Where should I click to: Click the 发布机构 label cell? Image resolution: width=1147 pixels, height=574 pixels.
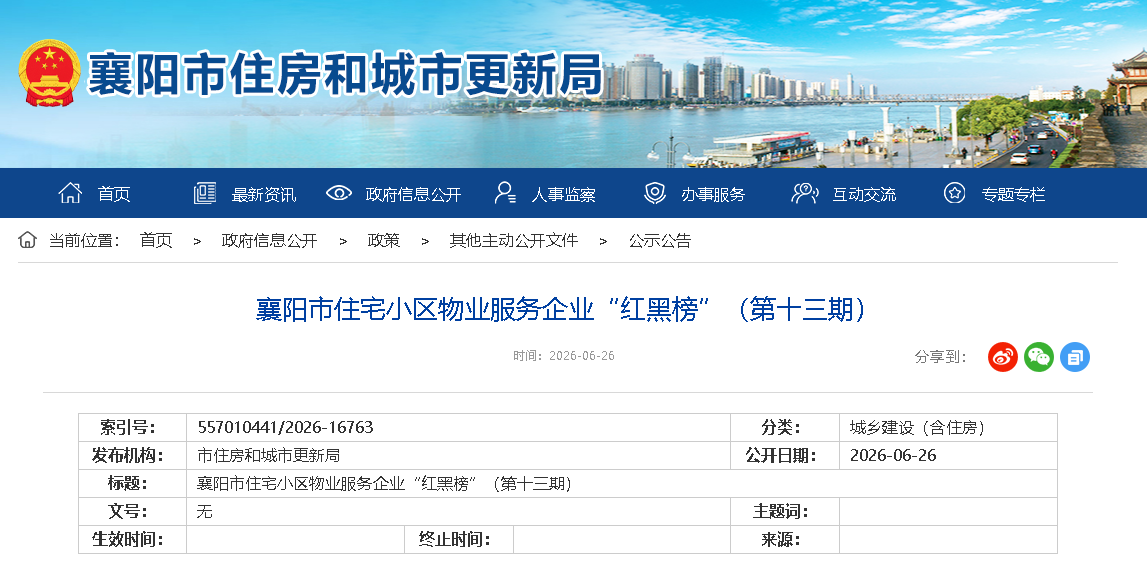tap(132, 456)
